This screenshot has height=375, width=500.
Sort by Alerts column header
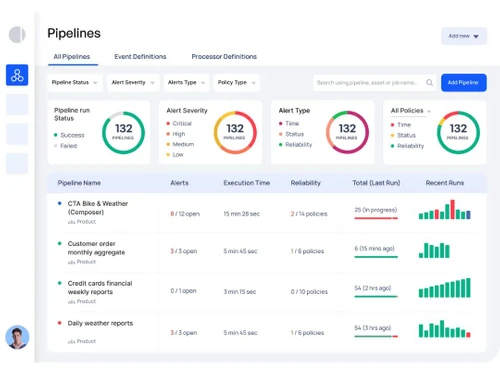click(179, 183)
